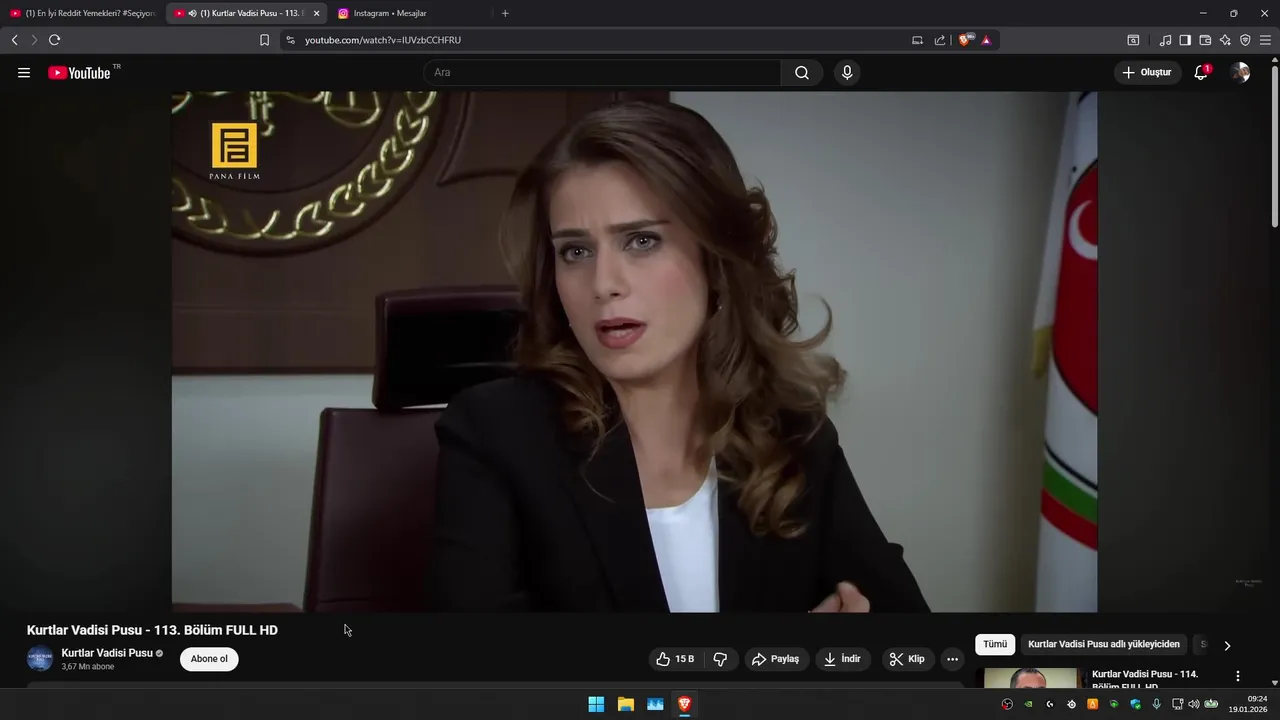Open the Brave Shields lion icon
Screen dimensions: 1280x720
click(x=965, y=40)
